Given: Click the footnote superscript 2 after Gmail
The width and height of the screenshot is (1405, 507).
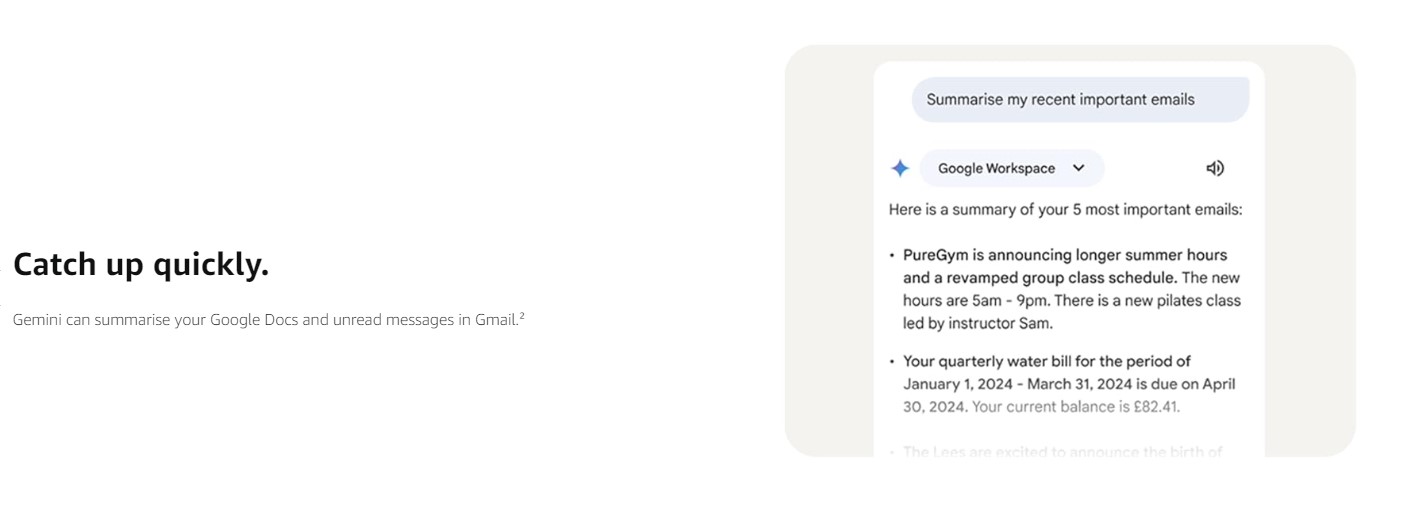Looking at the screenshot, I should (x=522, y=316).
